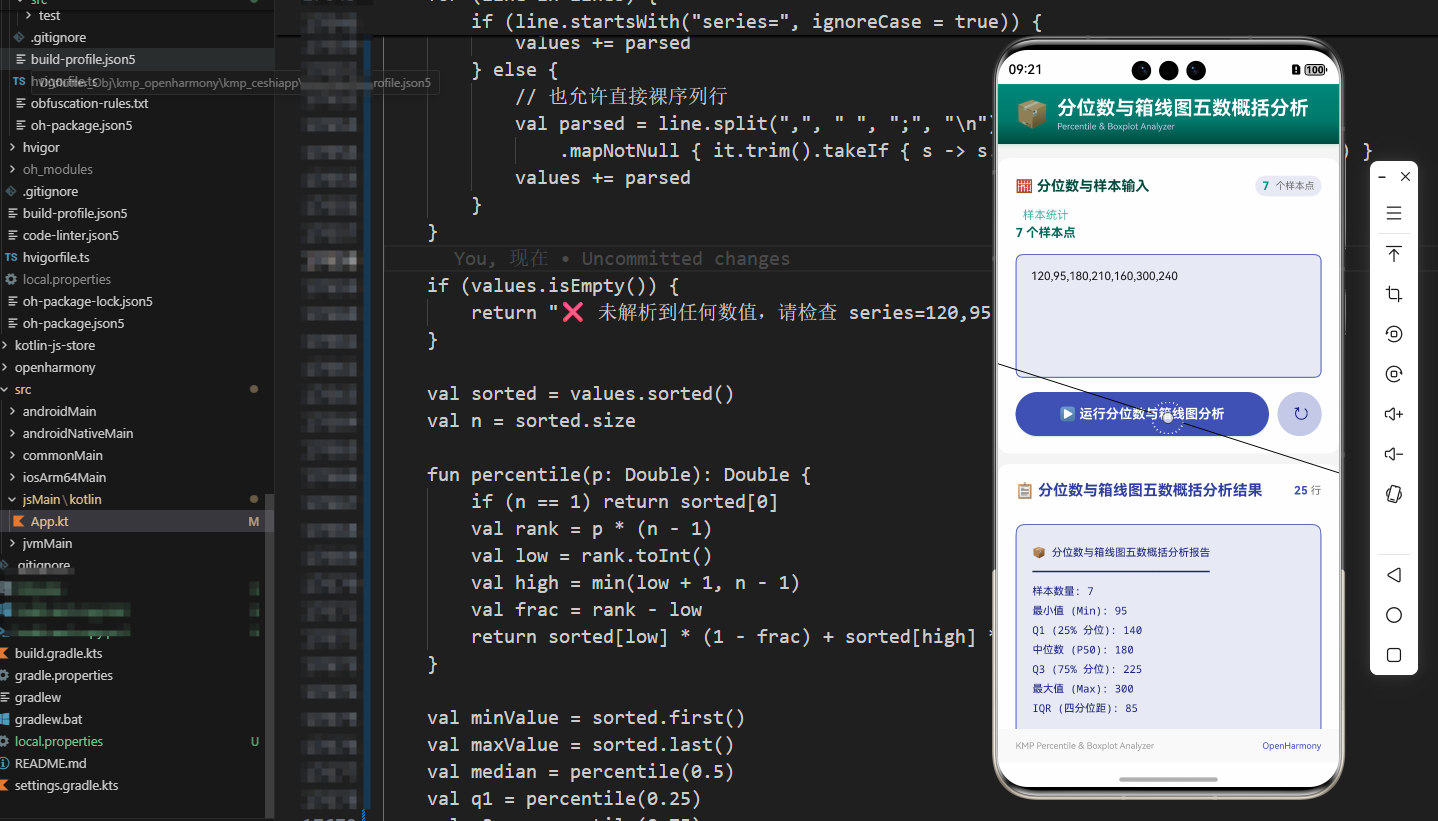Click the phone home indicator gesture bar
The image size is (1438, 821).
[x=1168, y=779]
